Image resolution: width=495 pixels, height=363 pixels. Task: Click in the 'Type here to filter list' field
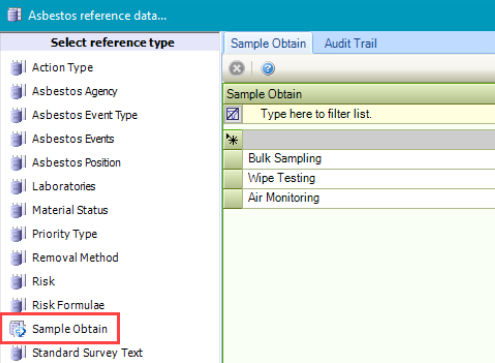369,114
